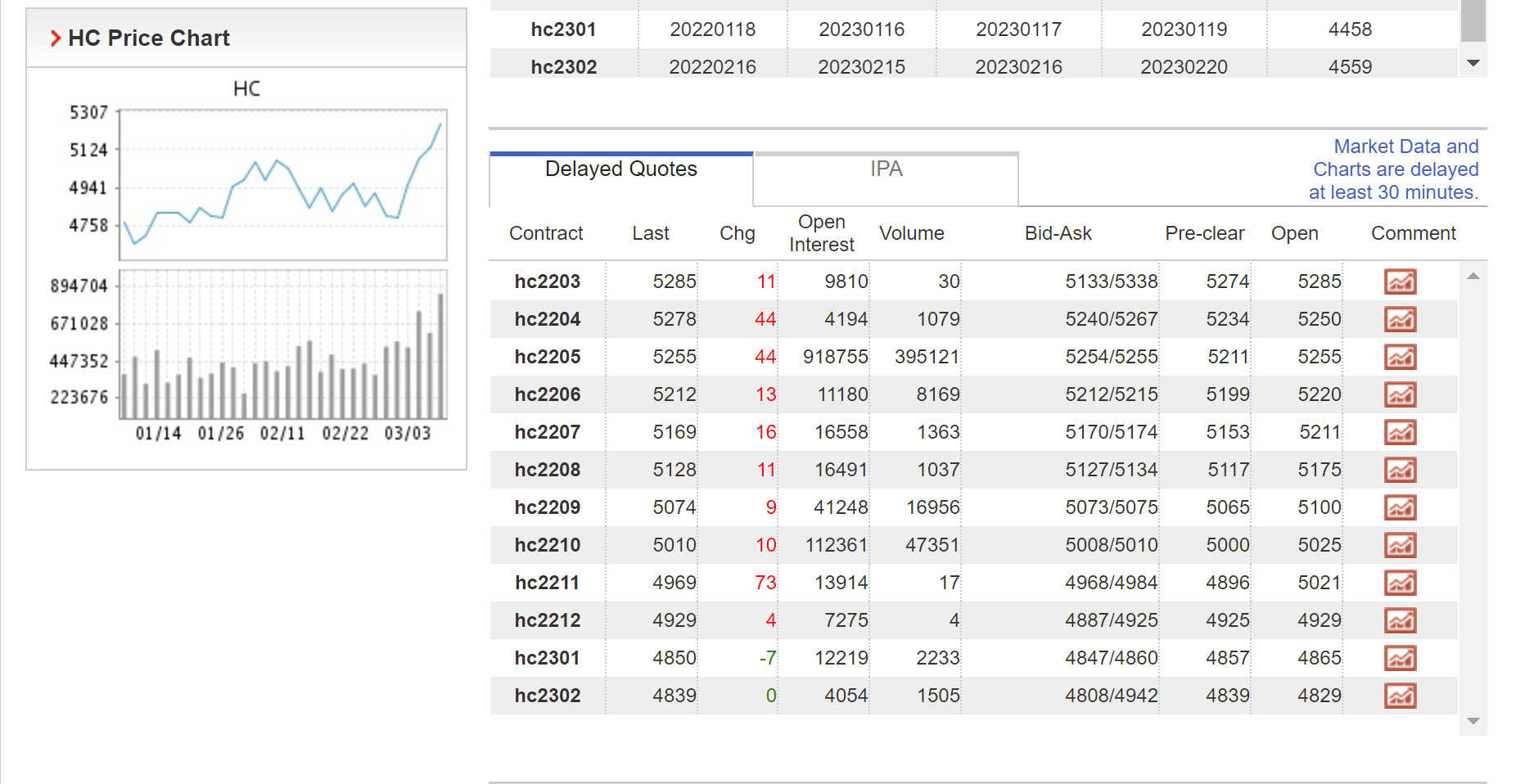Open chart icon for hc2301 row

tap(1400, 658)
